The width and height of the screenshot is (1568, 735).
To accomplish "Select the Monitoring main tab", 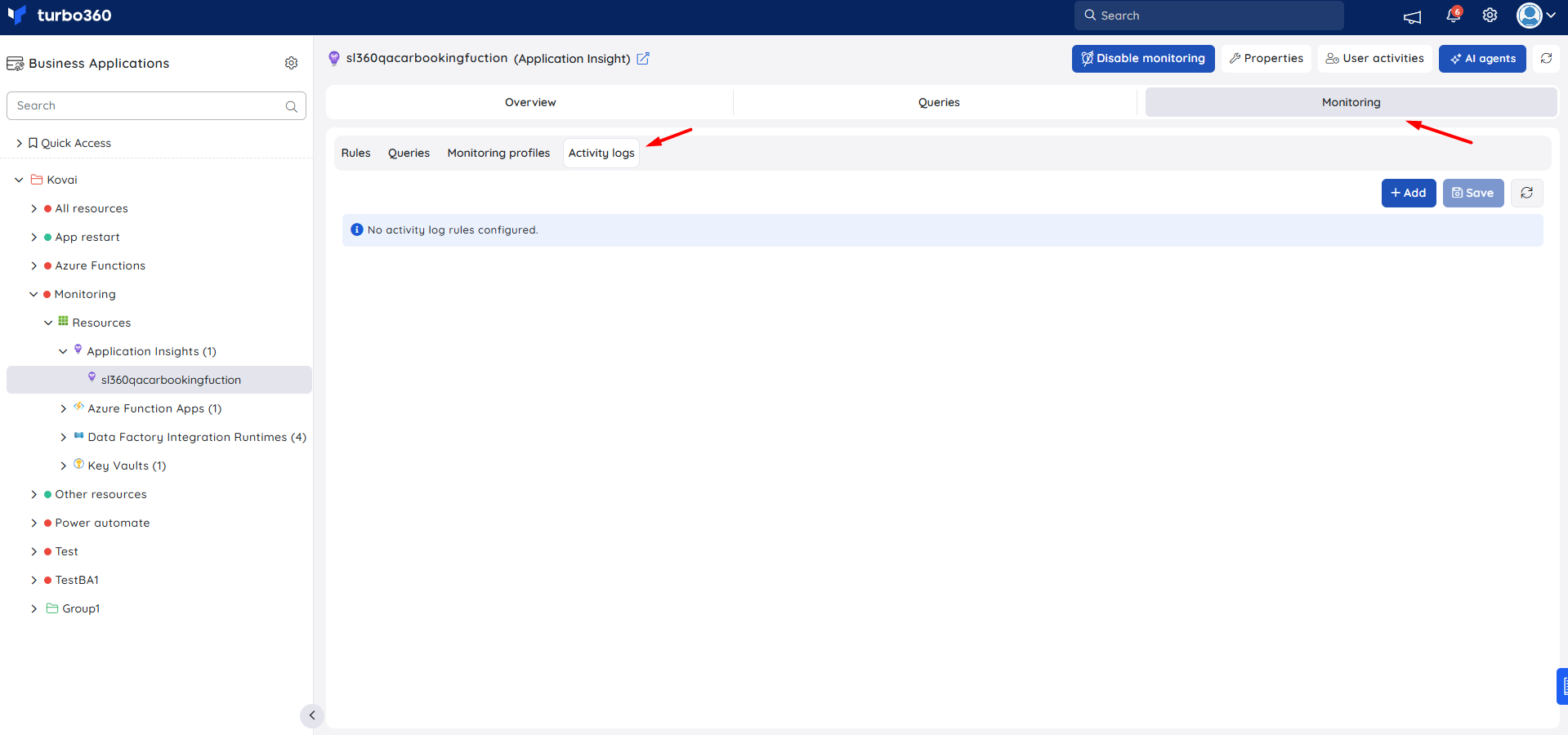I will coord(1351,102).
